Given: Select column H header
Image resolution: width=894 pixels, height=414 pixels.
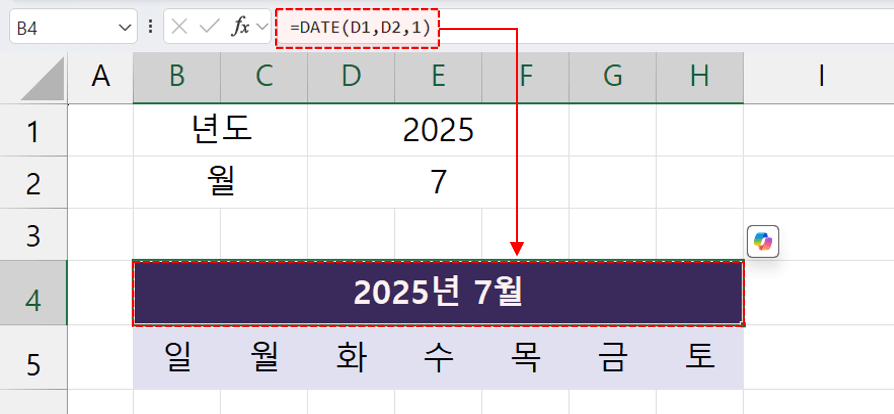Looking at the screenshot, I should [700, 78].
